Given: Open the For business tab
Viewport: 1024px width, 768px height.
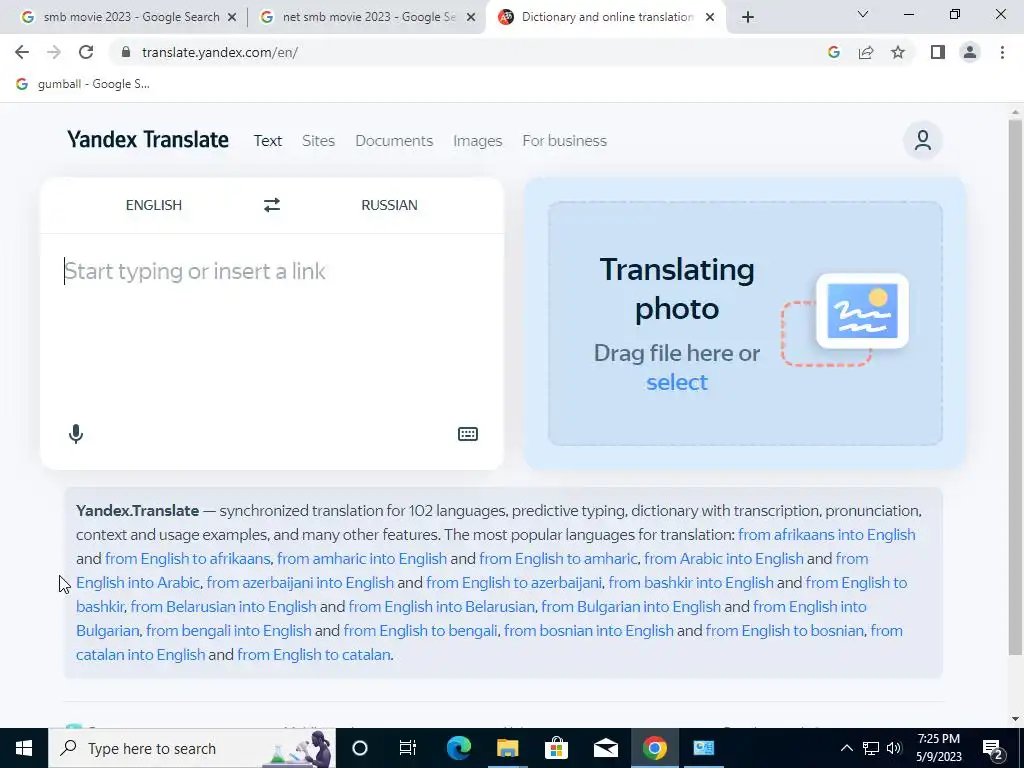Looking at the screenshot, I should [564, 140].
